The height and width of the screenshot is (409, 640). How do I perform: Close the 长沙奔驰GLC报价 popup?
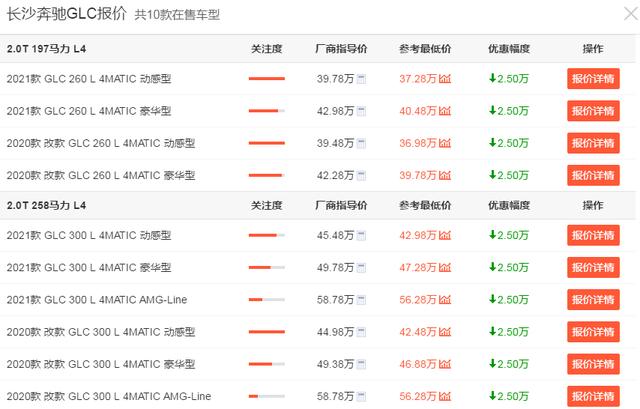click(631, 14)
